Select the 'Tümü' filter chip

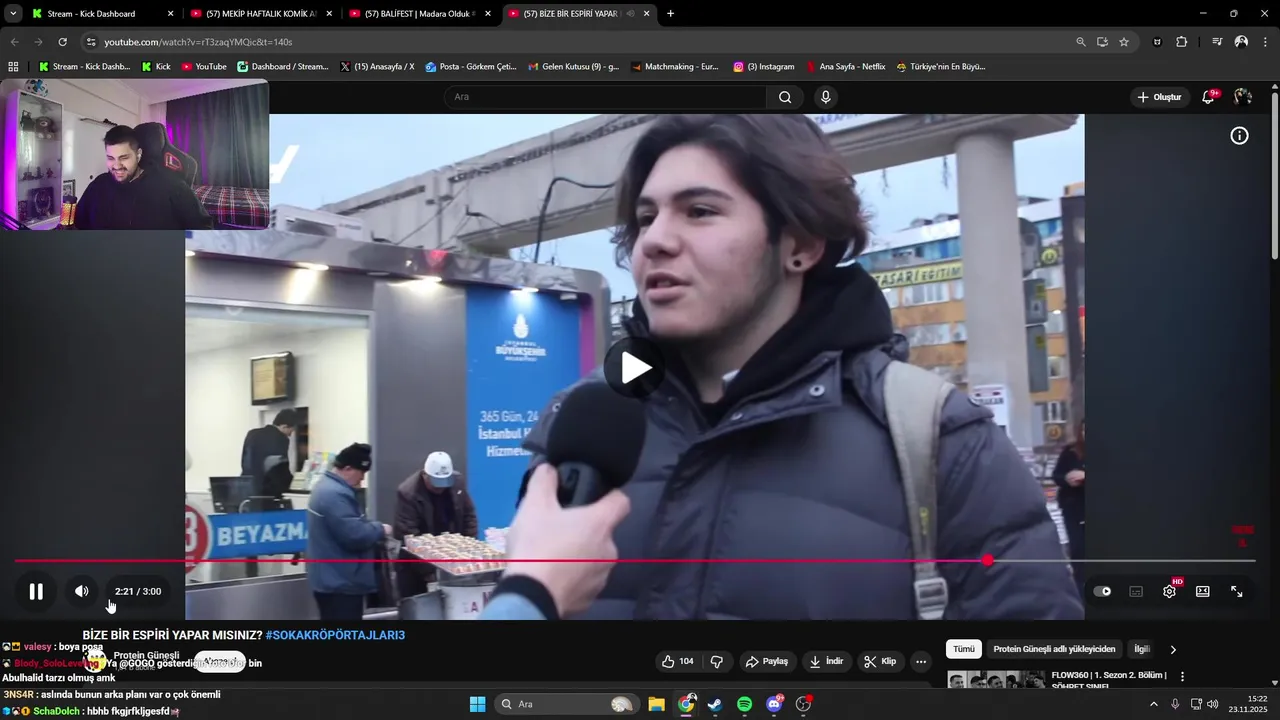964,649
